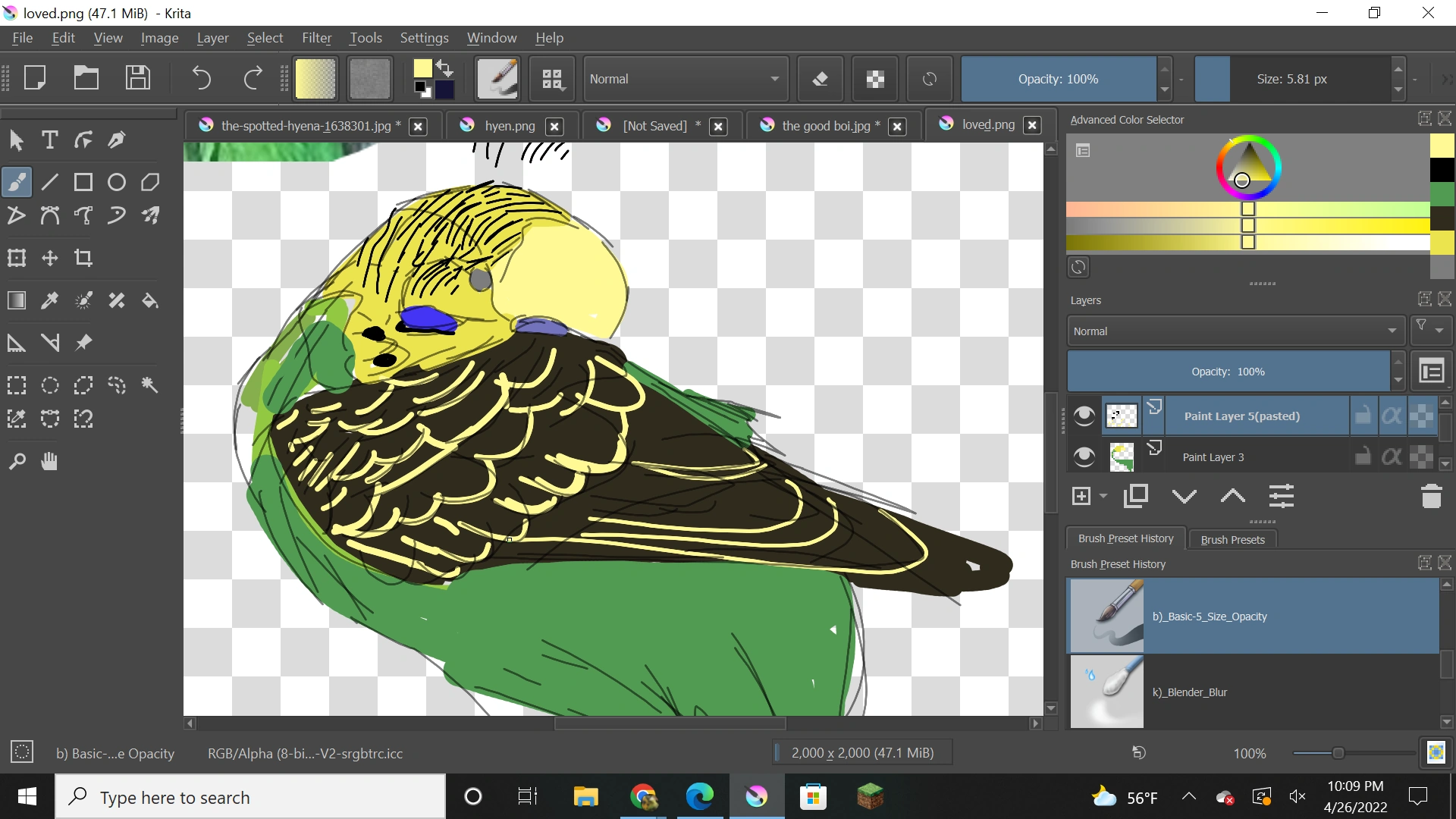Select the Move tool
The width and height of the screenshot is (1456, 819).
[49, 258]
